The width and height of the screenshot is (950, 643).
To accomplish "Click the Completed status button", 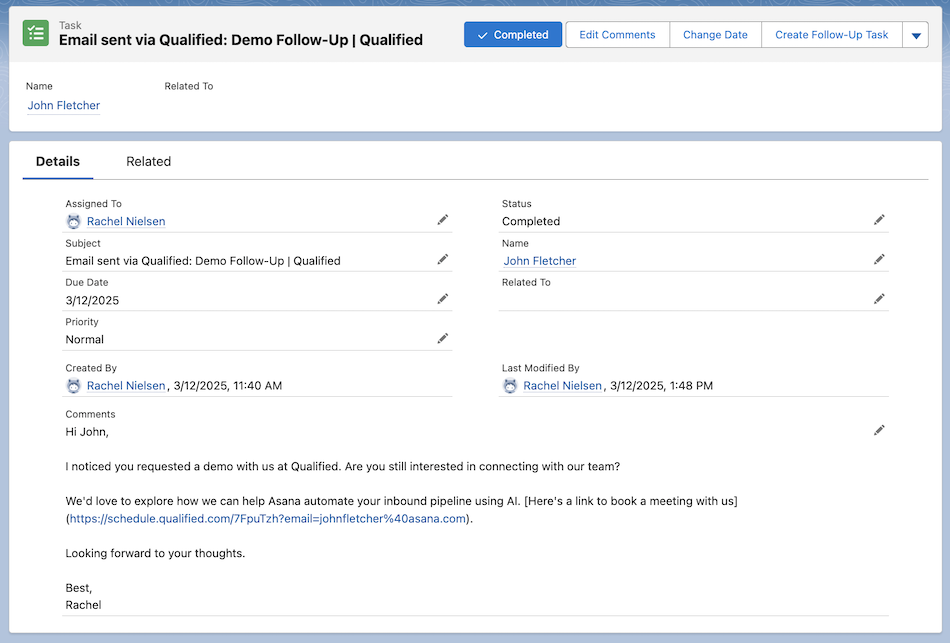I will 513,35.
